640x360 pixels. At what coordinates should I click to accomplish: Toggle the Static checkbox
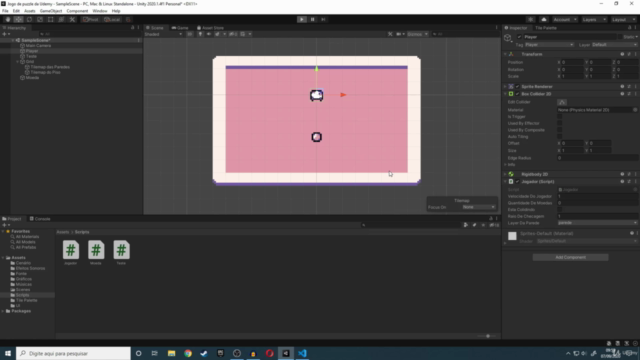click(x=620, y=37)
